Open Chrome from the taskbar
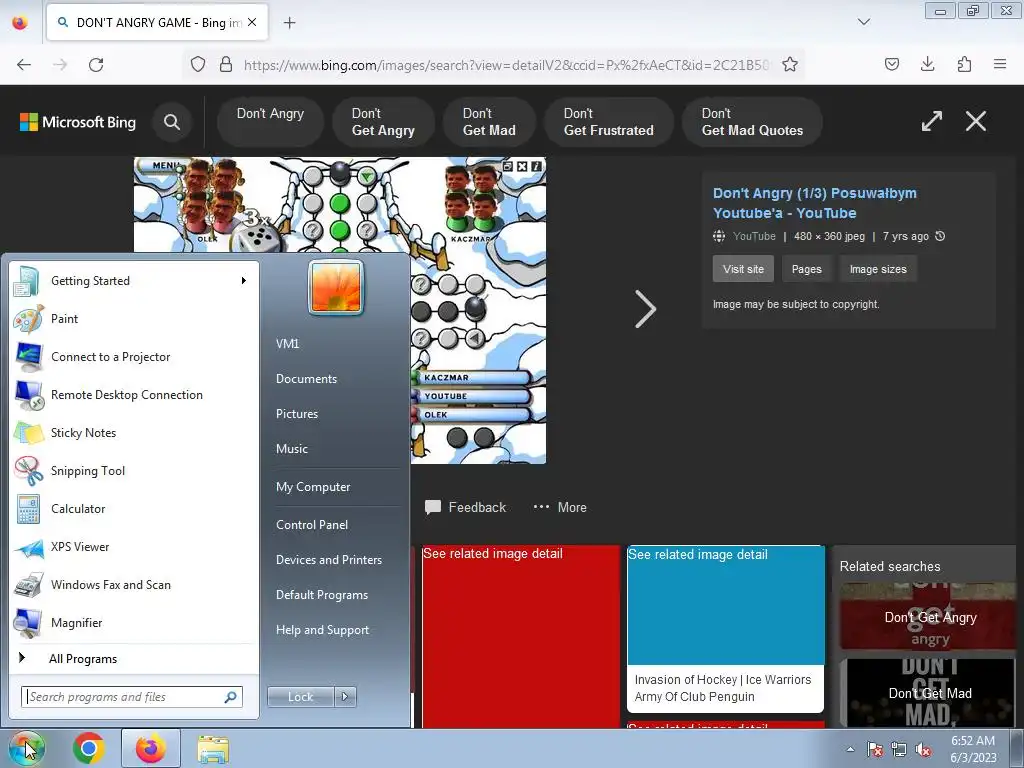The width and height of the screenshot is (1024, 768). [x=89, y=748]
